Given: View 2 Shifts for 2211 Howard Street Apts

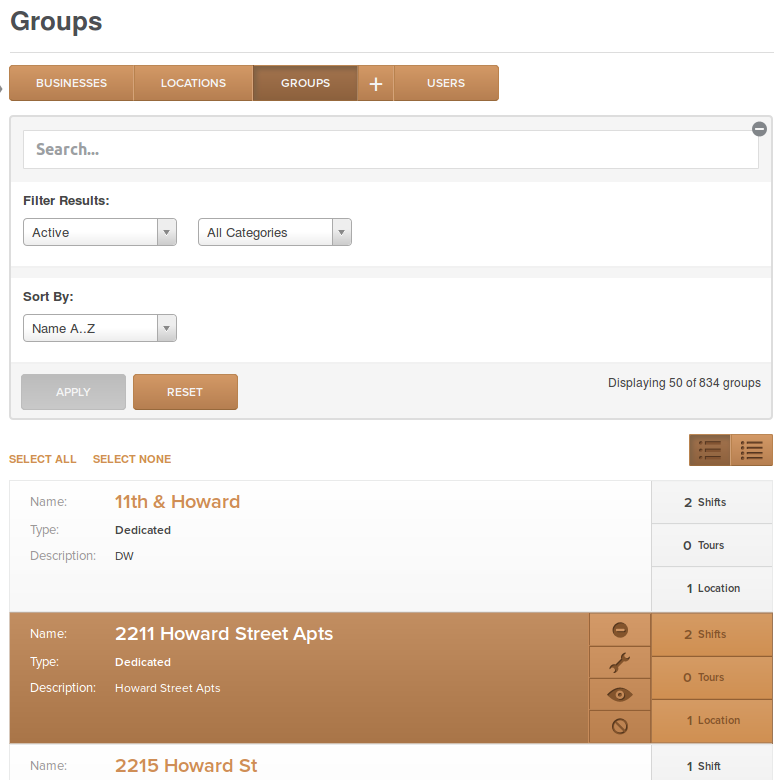Looking at the screenshot, I should (x=712, y=634).
